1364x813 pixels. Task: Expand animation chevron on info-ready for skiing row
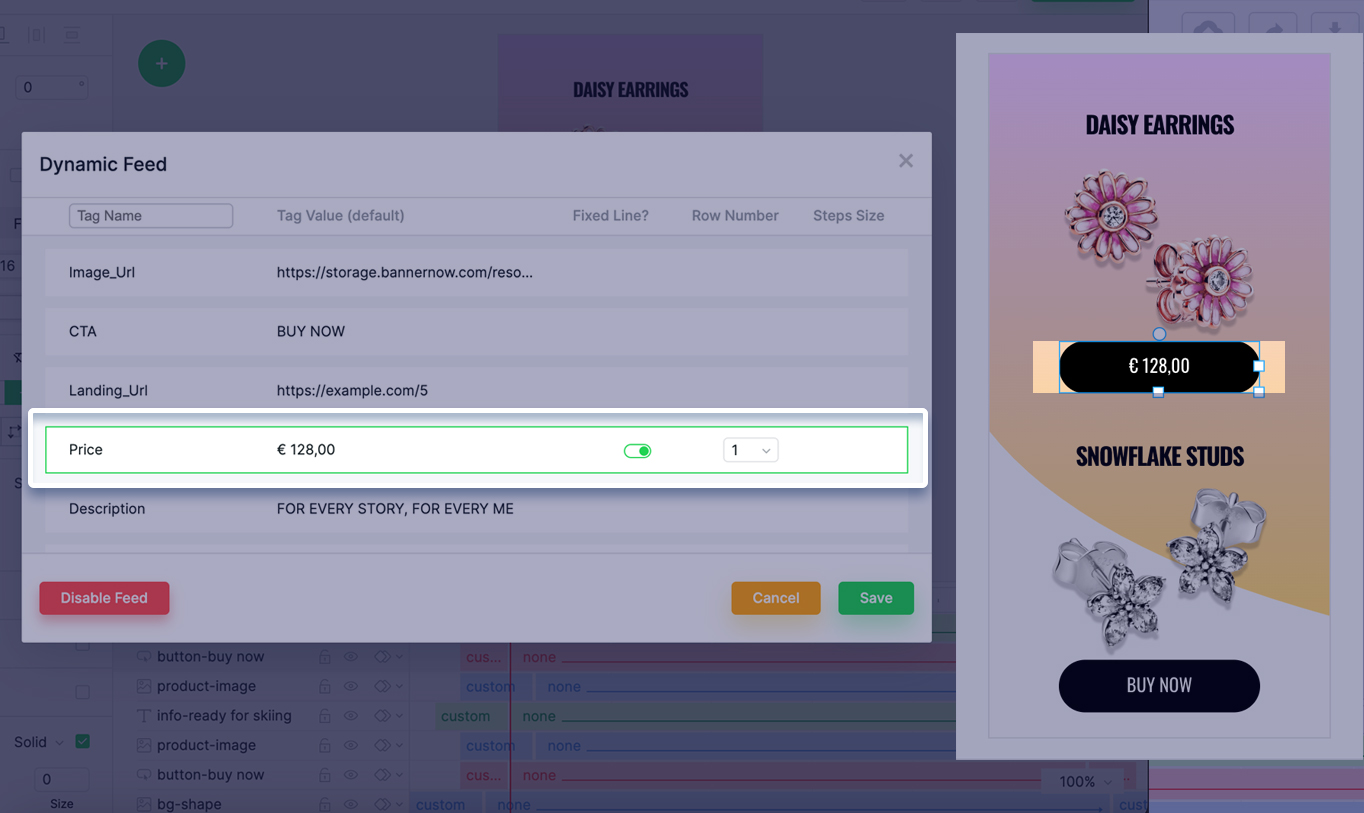(x=400, y=716)
